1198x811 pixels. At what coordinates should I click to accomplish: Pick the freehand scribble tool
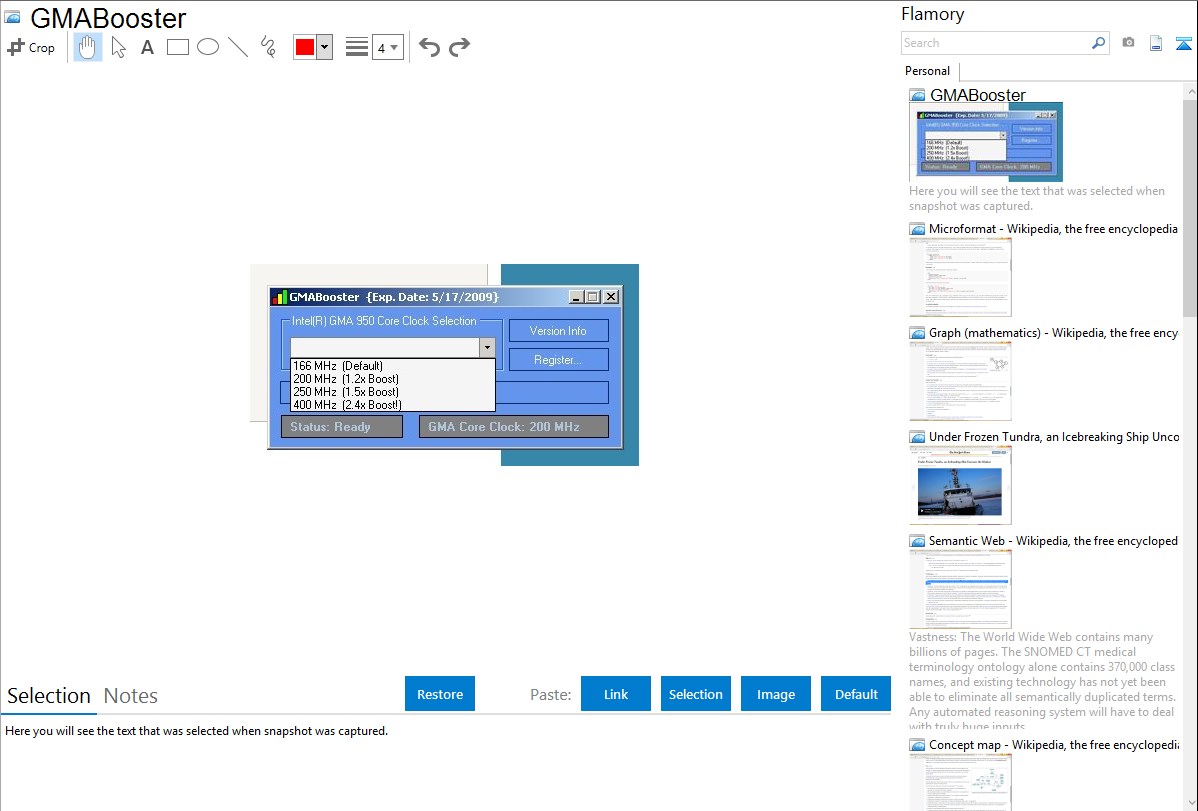point(268,47)
